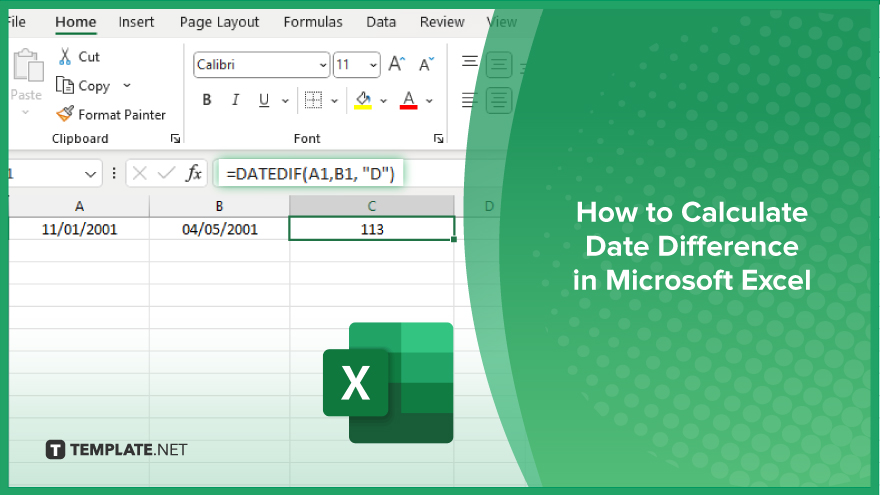Screen dimensions: 880x495
Task: Open the font size 11 dropdown
Action: [373, 65]
